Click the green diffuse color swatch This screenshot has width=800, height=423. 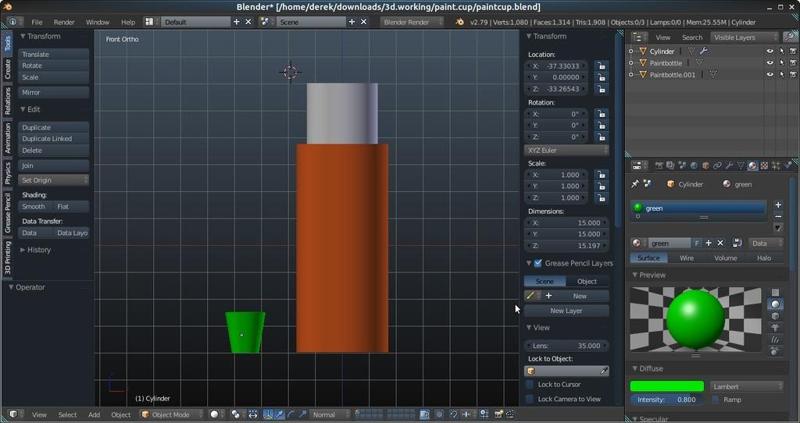click(x=666, y=386)
